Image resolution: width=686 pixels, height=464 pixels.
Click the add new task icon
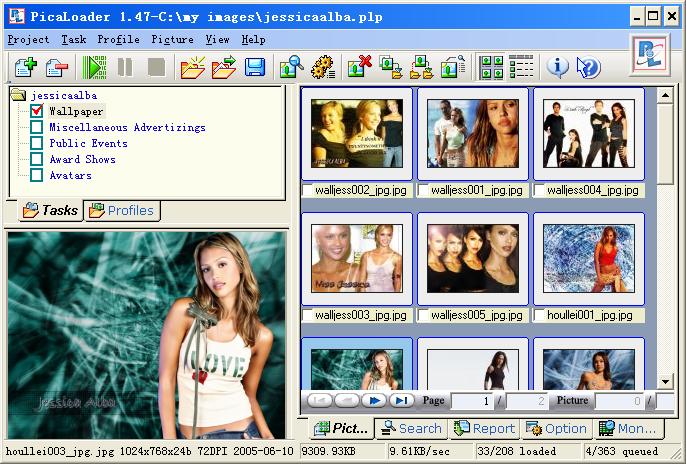coord(25,68)
